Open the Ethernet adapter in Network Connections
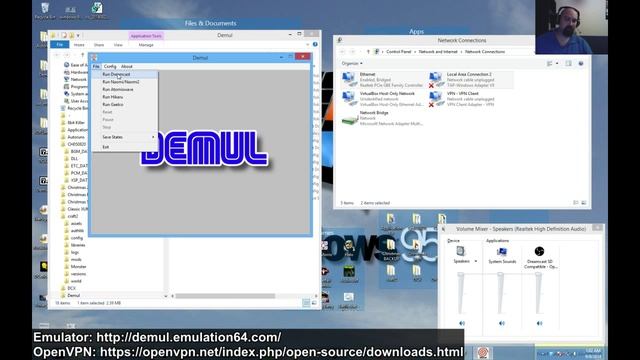Image resolution: width=640 pixels, height=360 pixels. pyautogui.click(x=382, y=80)
